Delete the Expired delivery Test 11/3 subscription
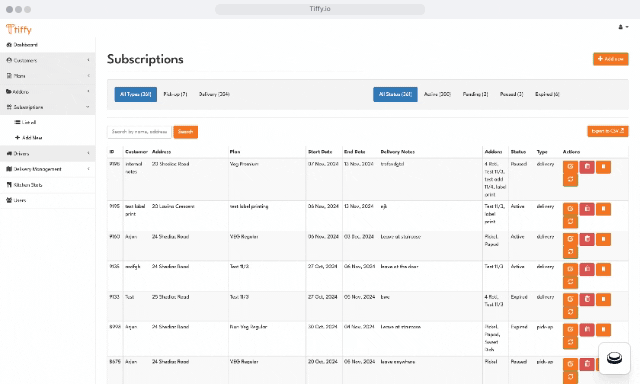640x384 pixels. point(587,300)
